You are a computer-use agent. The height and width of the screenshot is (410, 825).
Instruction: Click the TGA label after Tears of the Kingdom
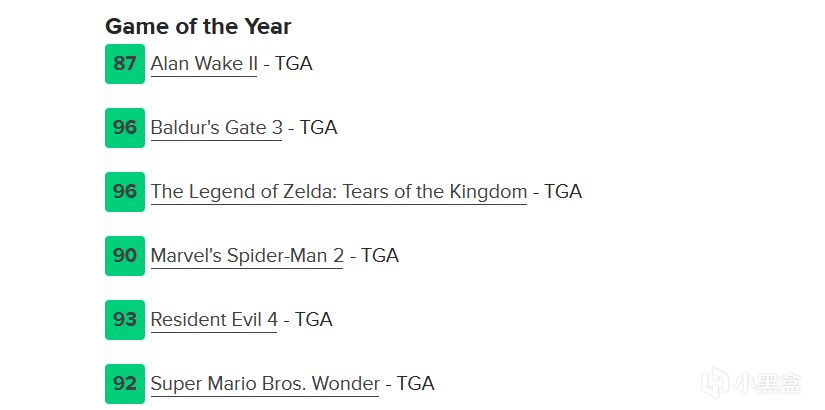pyautogui.click(x=563, y=192)
